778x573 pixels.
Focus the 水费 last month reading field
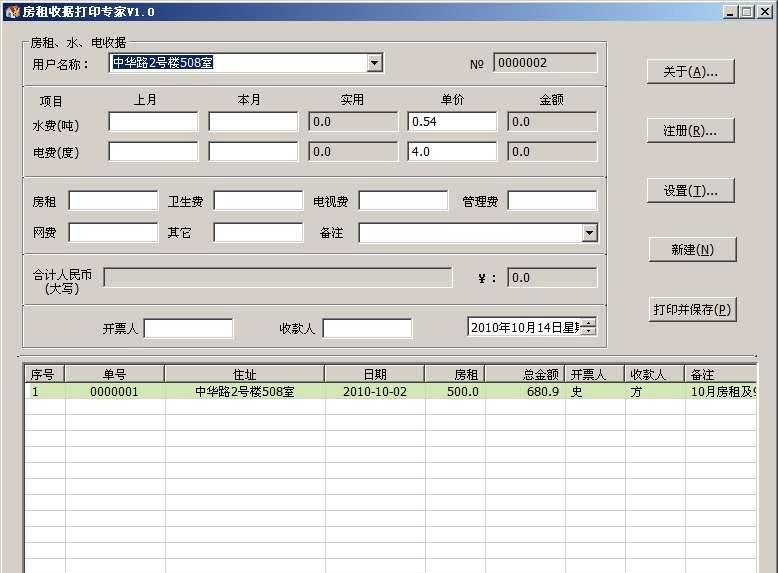tap(153, 122)
